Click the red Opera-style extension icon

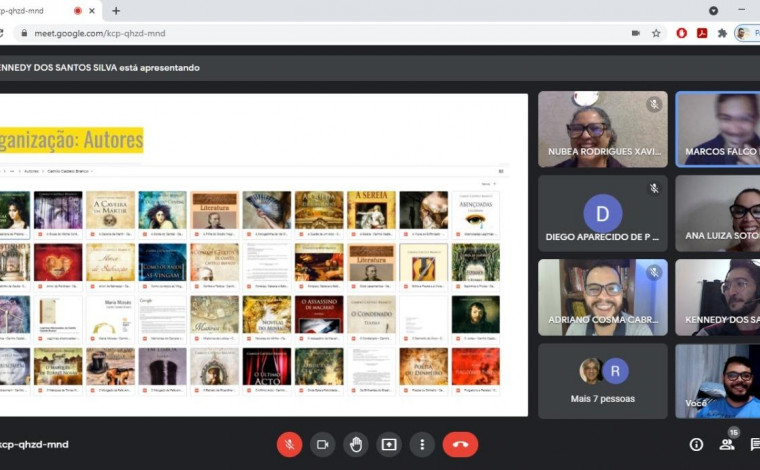pyautogui.click(x=682, y=33)
